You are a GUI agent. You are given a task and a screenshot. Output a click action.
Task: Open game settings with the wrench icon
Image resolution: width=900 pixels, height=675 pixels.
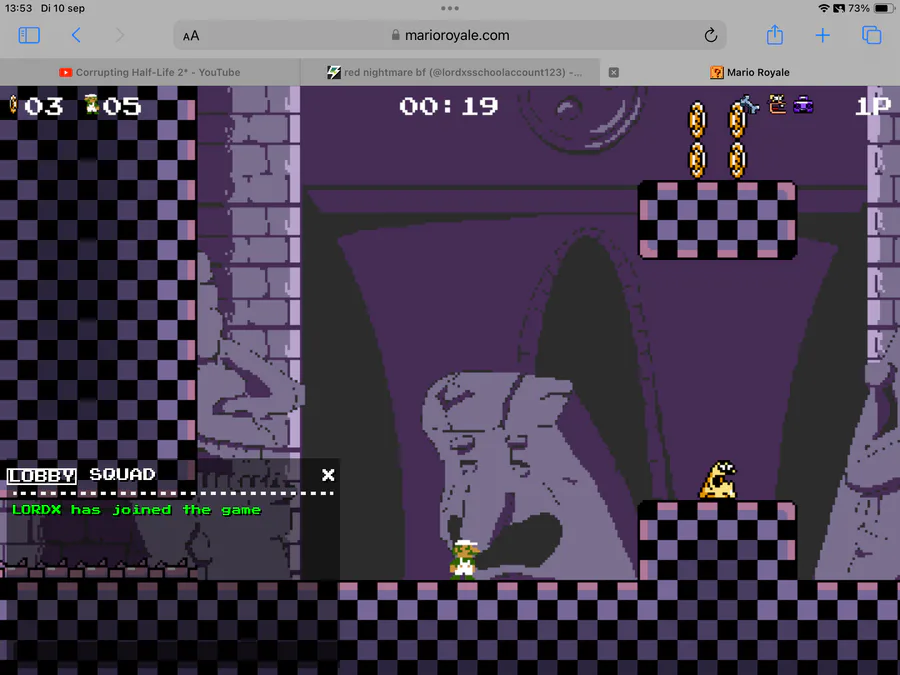748,104
